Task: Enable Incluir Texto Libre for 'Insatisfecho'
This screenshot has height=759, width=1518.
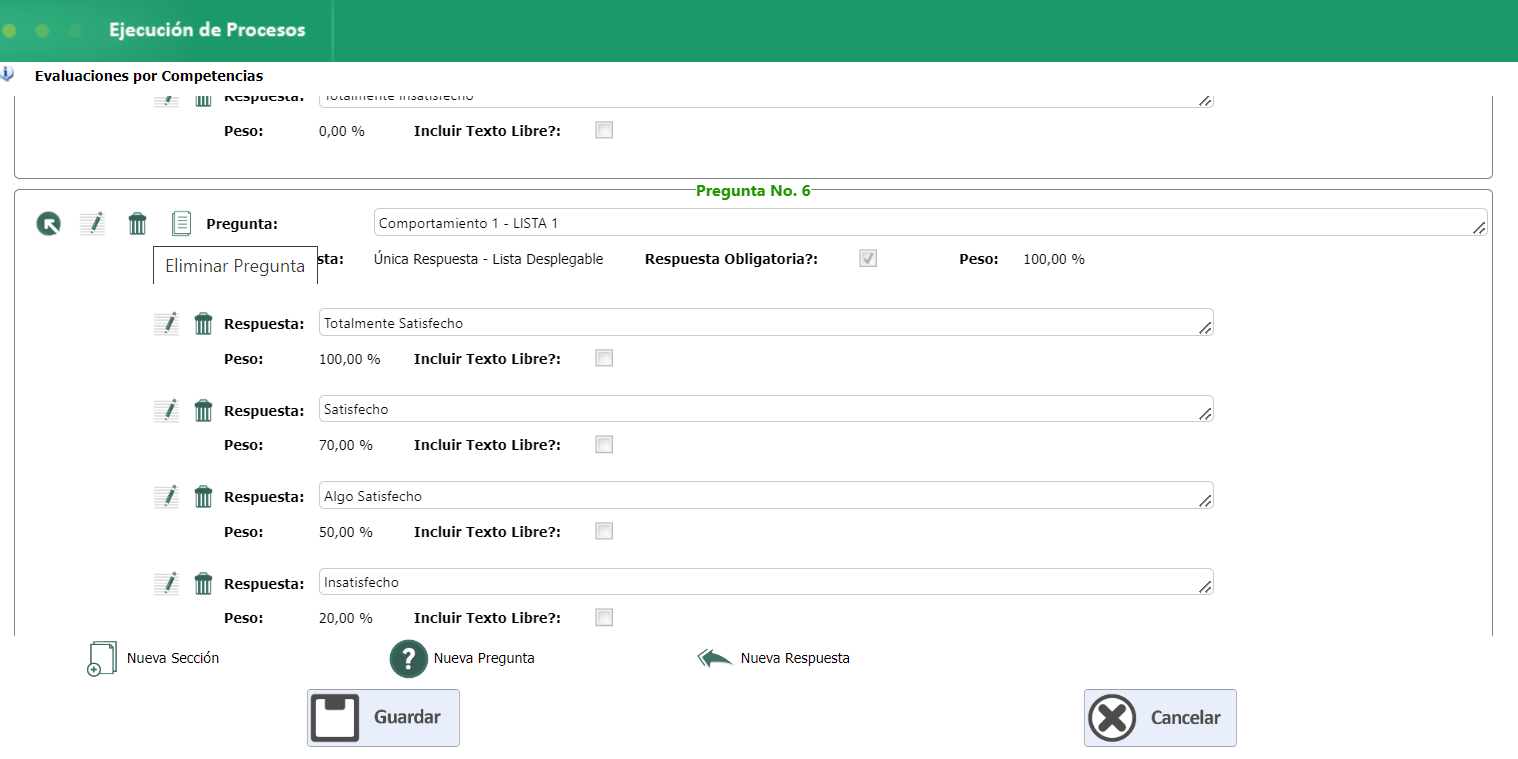Action: click(x=604, y=618)
